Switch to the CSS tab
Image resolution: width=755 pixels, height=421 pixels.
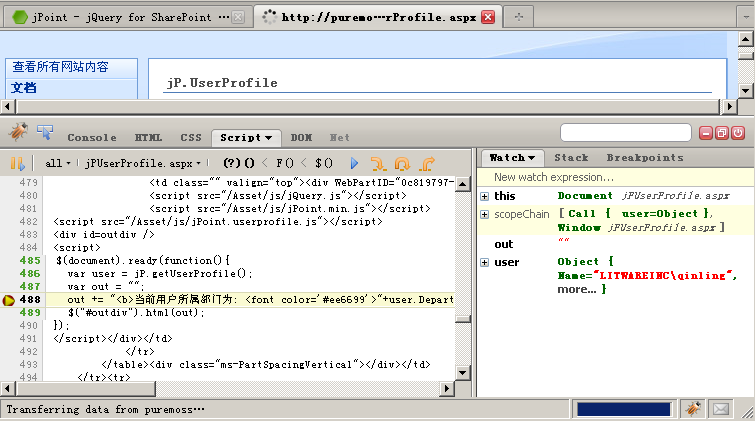(191, 138)
